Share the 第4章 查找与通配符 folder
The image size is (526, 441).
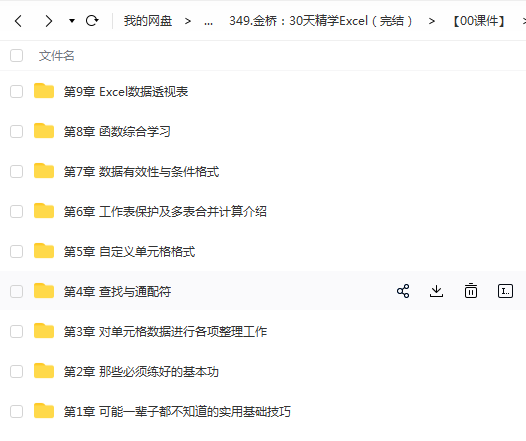point(403,291)
